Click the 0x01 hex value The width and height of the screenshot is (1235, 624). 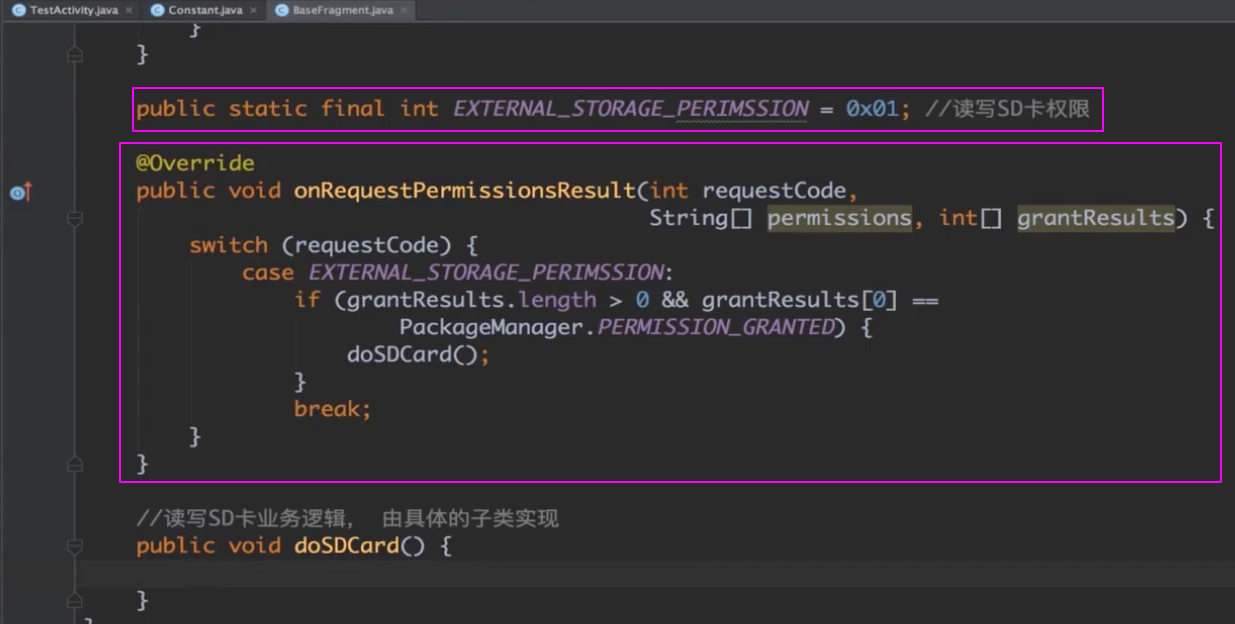[872, 109]
